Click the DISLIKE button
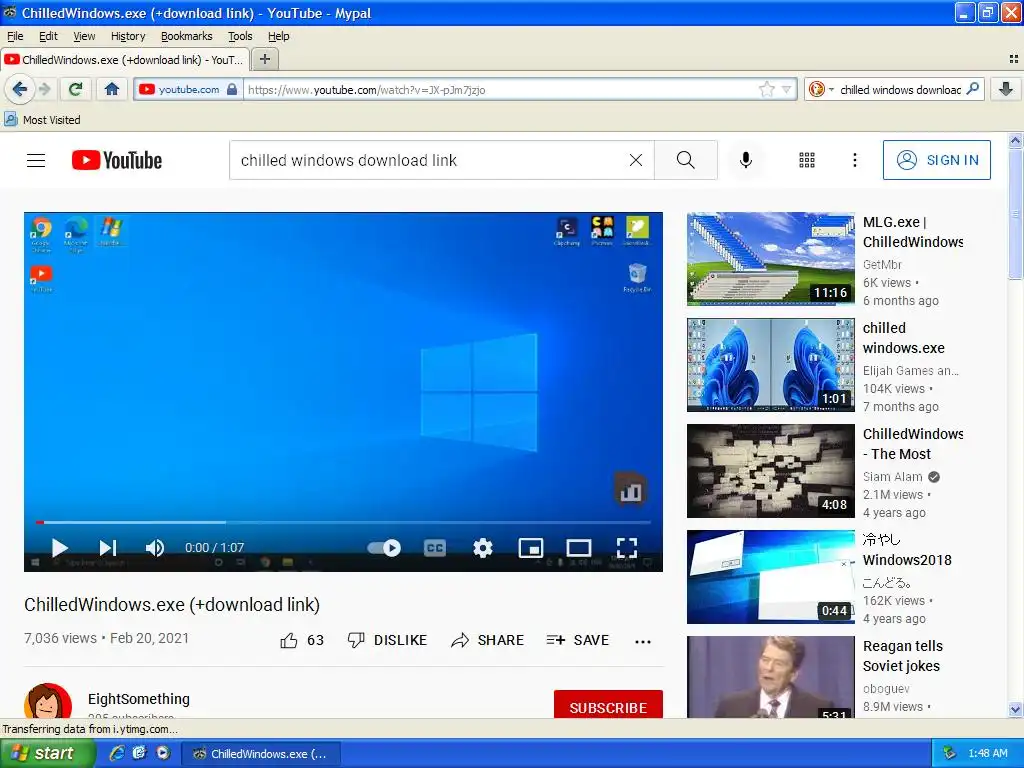This screenshot has height=768, width=1024. click(x=387, y=641)
